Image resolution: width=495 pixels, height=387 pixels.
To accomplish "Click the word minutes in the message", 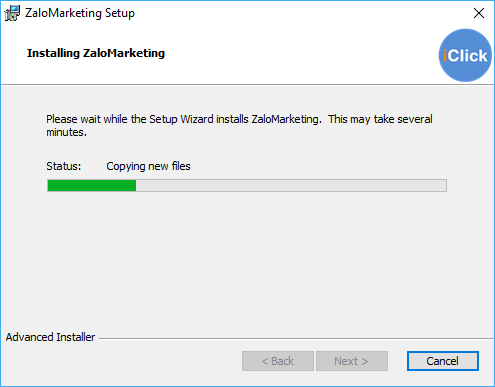I will coord(65,132).
